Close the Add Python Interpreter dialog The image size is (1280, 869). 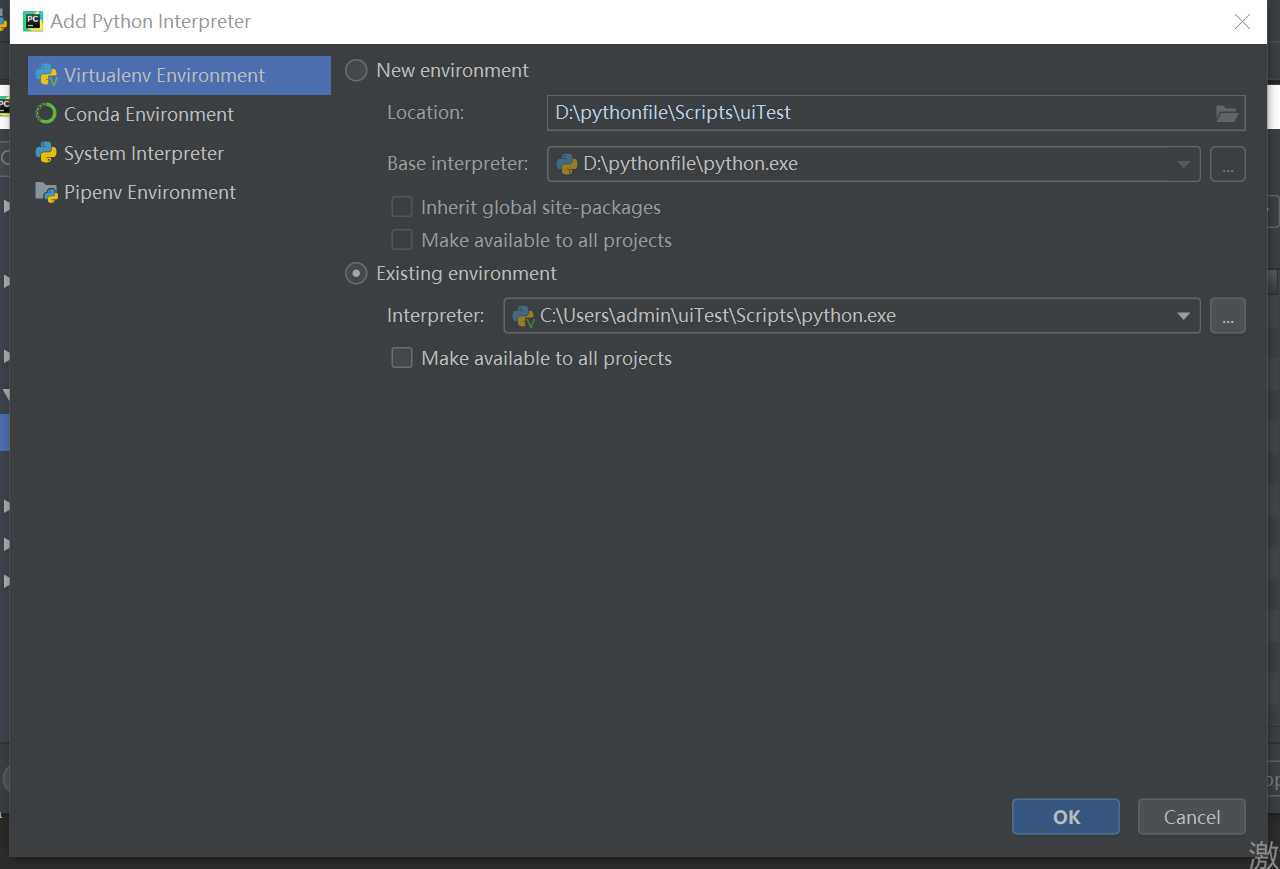(x=1242, y=22)
